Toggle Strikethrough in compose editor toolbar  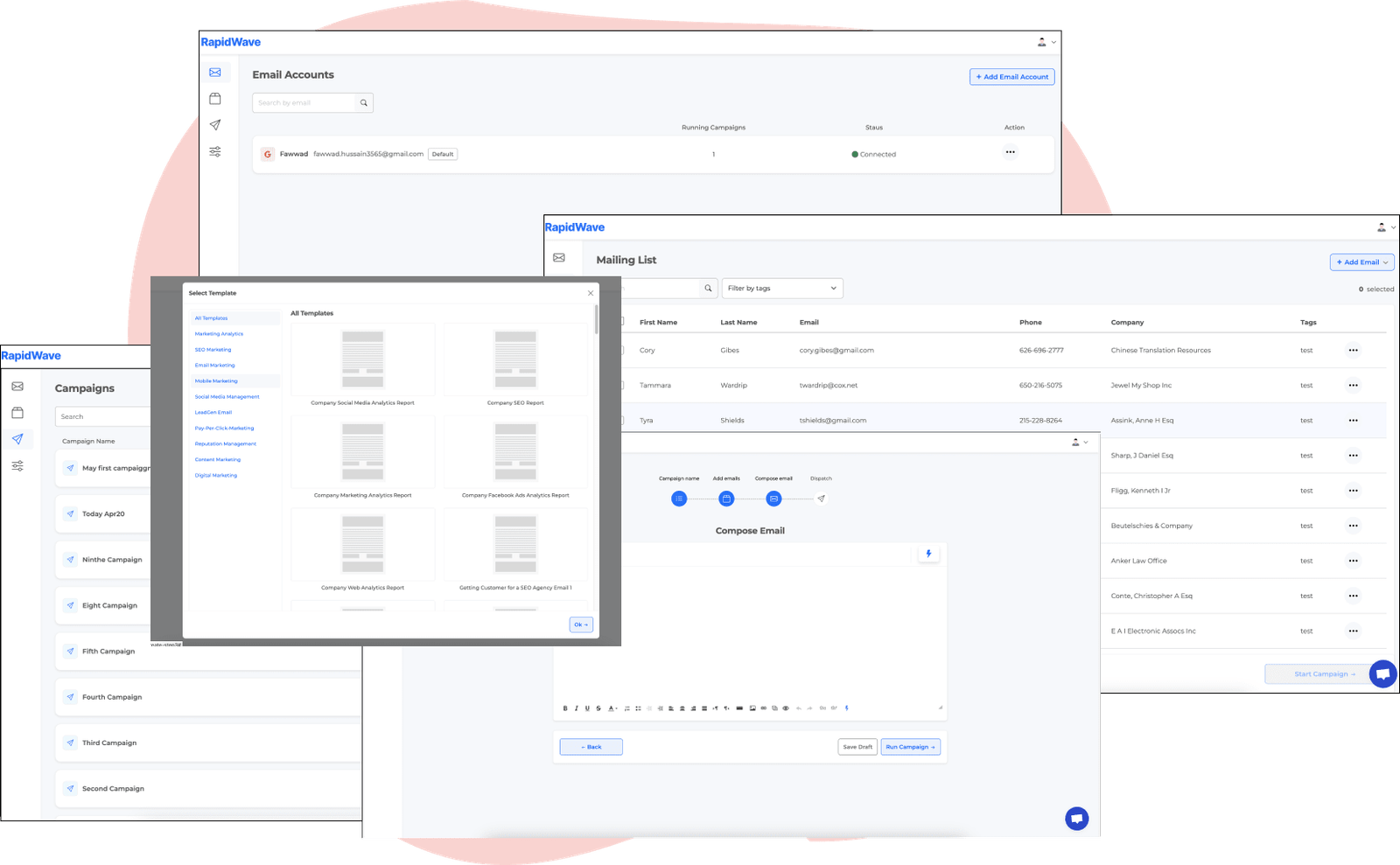[598, 708]
